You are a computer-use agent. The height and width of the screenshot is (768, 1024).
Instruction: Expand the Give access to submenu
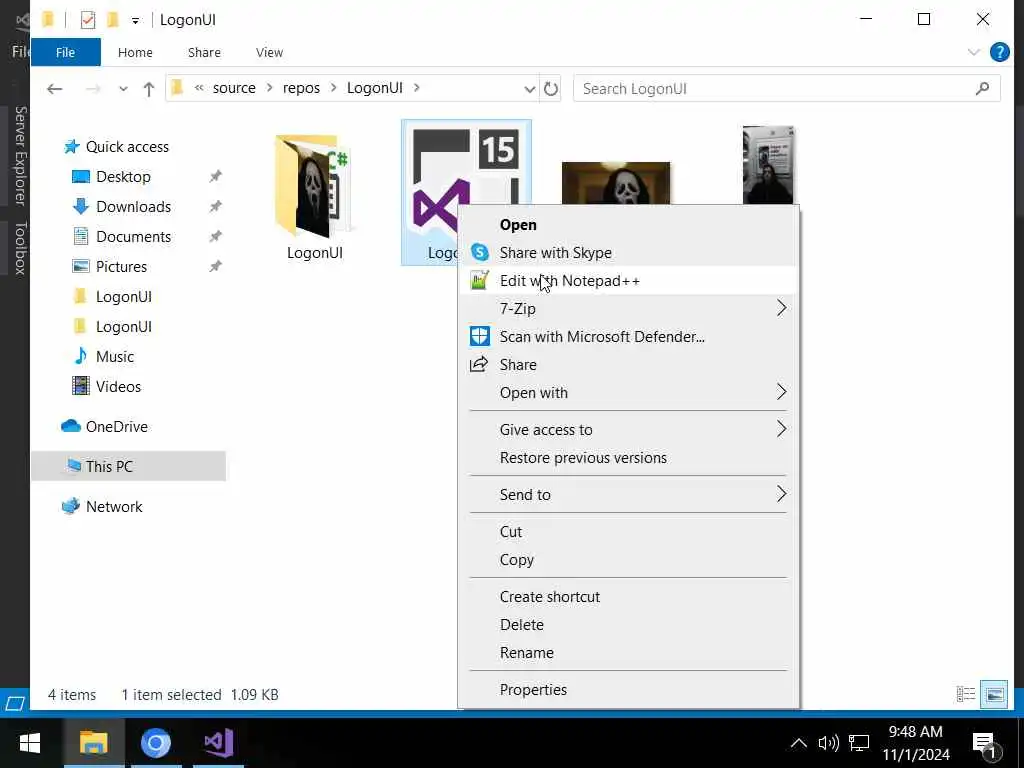coord(628,430)
